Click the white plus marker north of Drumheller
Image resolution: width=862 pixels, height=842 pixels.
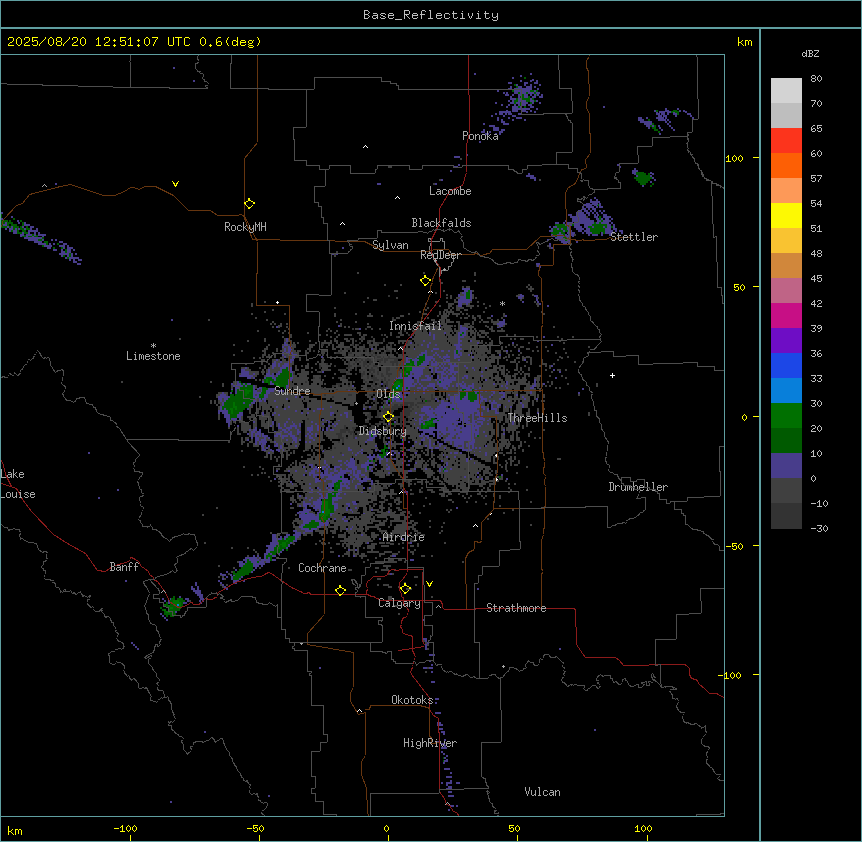612,375
